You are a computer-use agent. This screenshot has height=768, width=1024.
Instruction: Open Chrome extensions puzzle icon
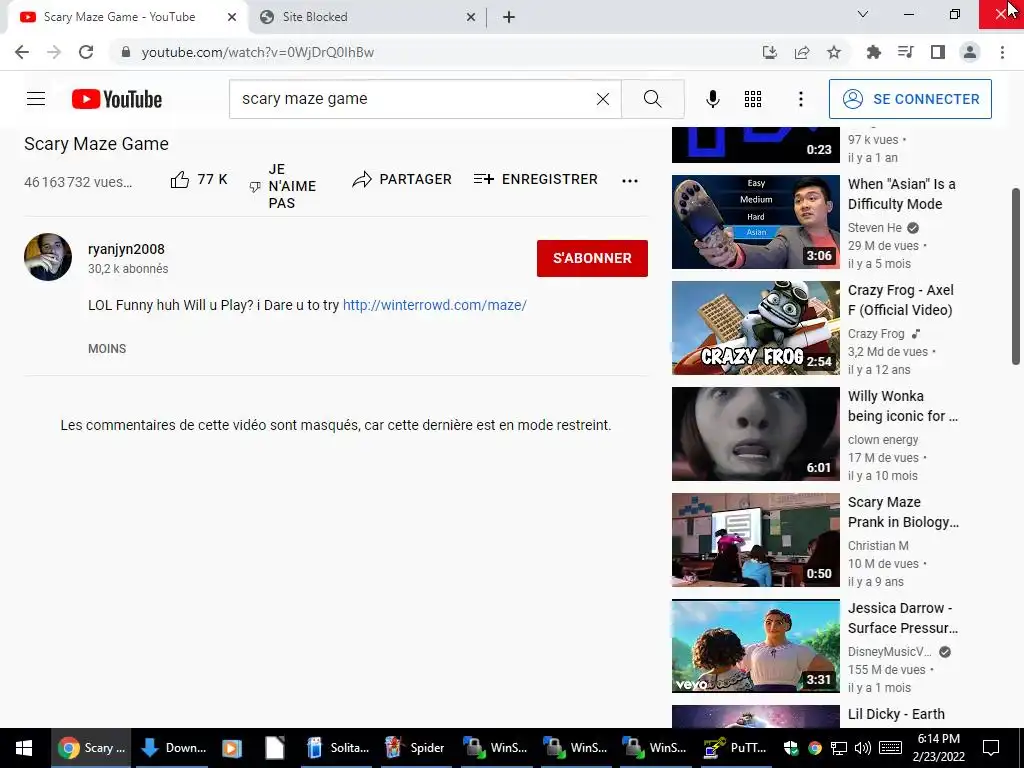click(x=873, y=52)
